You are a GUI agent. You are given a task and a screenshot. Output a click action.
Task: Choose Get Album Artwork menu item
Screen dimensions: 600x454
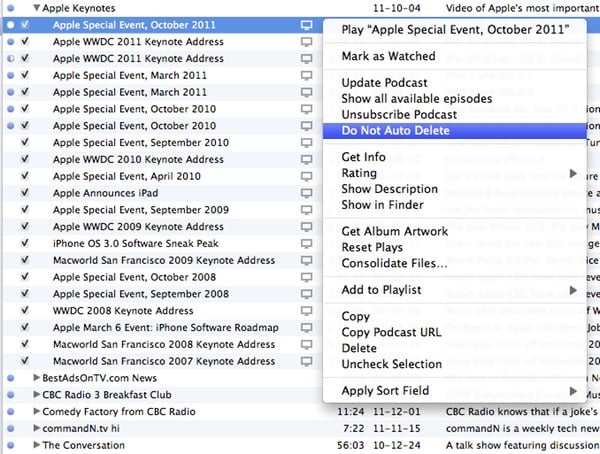point(455,232)
